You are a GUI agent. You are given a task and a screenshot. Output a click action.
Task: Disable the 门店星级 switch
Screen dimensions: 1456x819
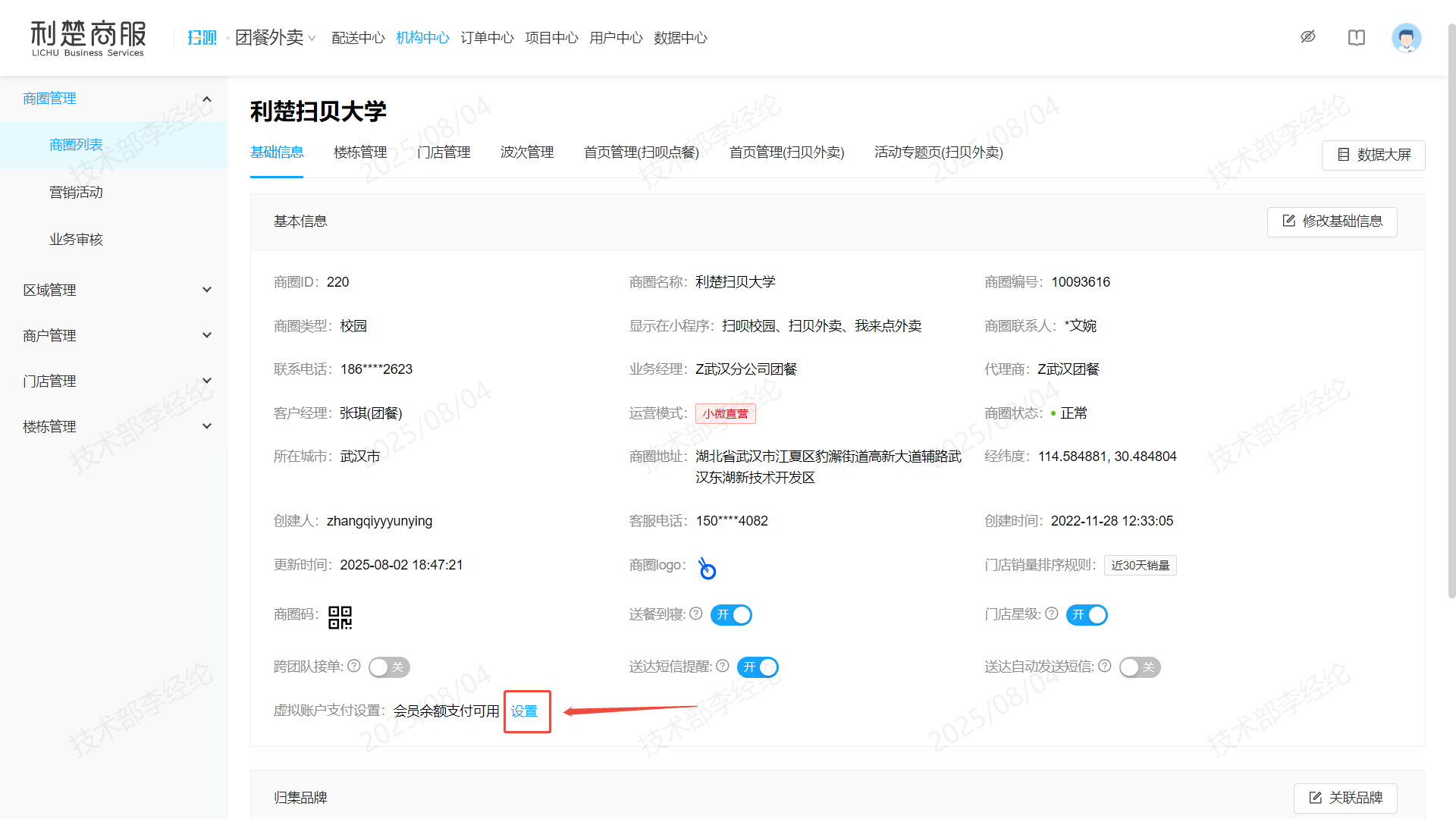click(1087, 615)
